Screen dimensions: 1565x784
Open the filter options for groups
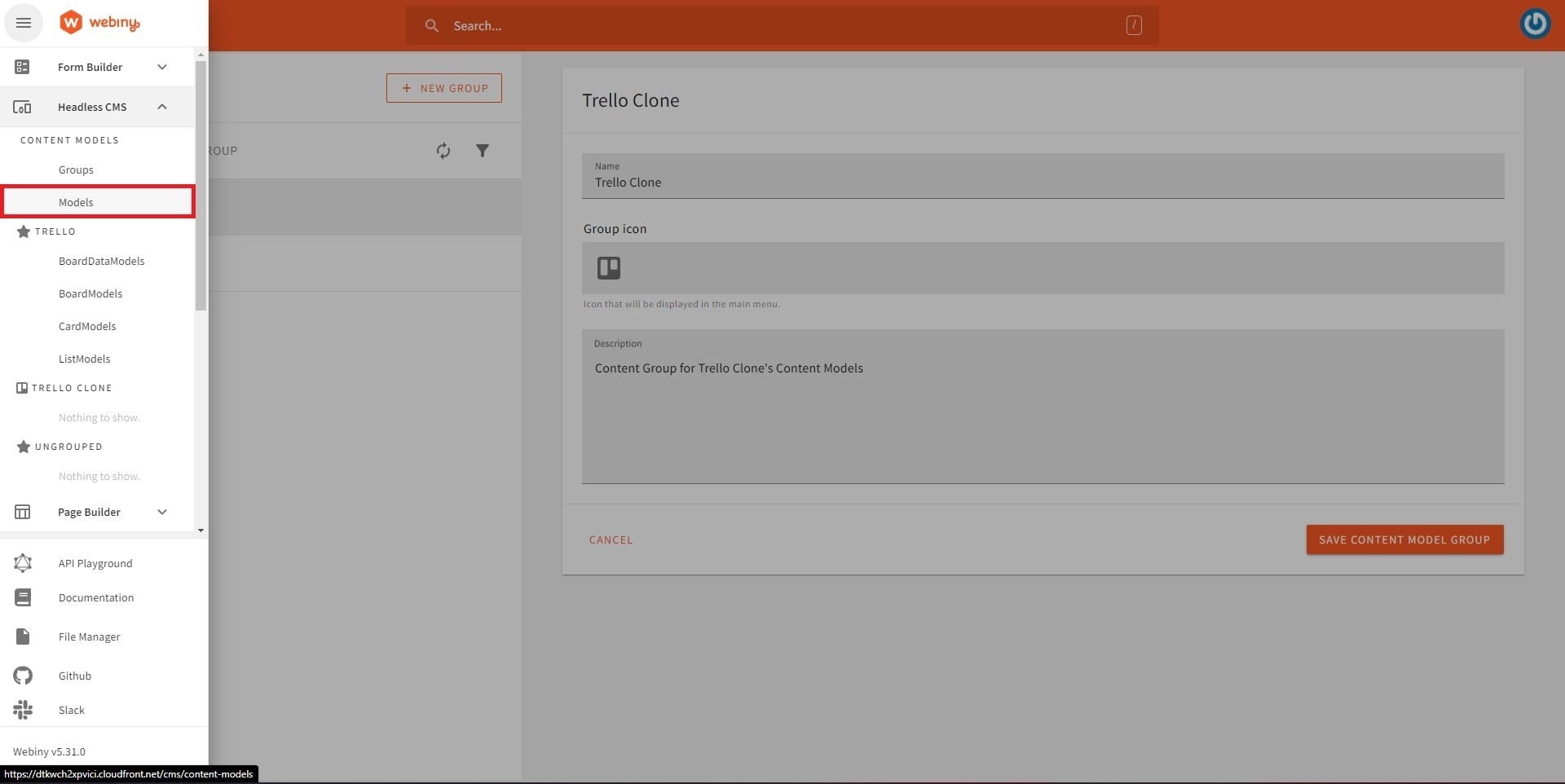[x=483, y=151]
